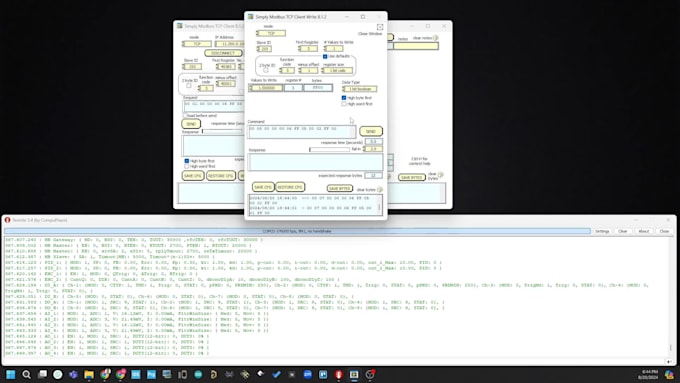The image size is (680, 383).
Task: Open Task View from the taskbar
Action: (x=42, y=374)
